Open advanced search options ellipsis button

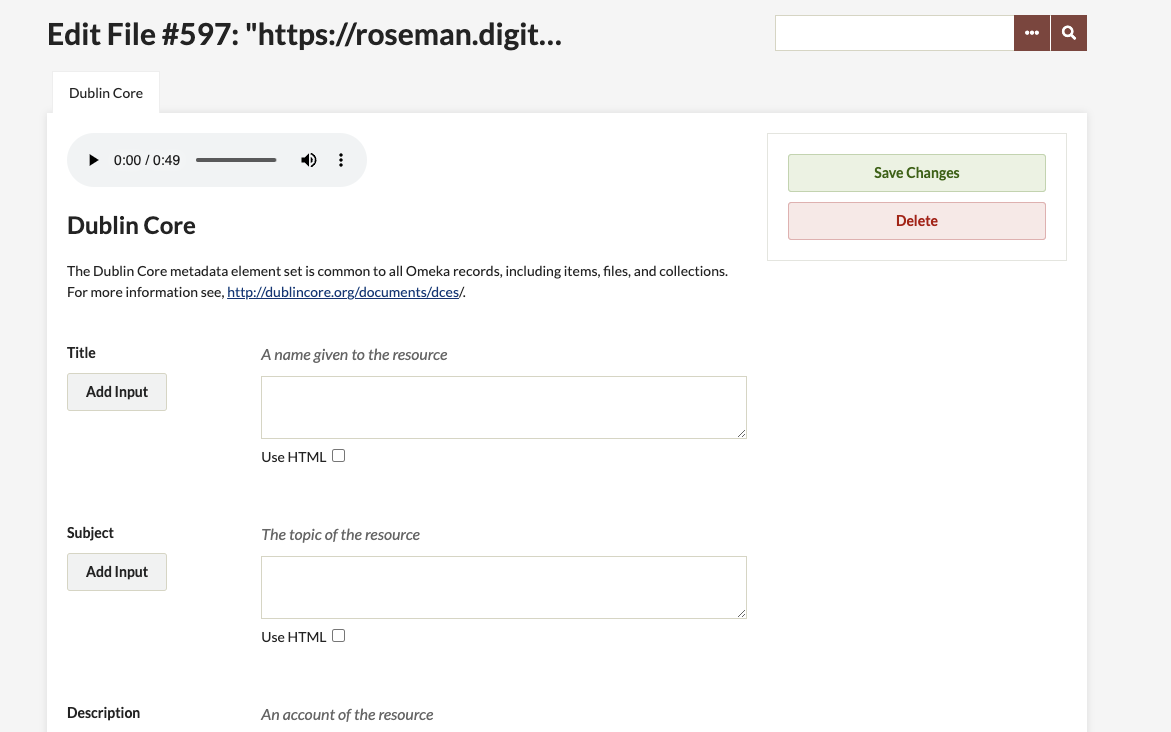tap(1032, 33)
